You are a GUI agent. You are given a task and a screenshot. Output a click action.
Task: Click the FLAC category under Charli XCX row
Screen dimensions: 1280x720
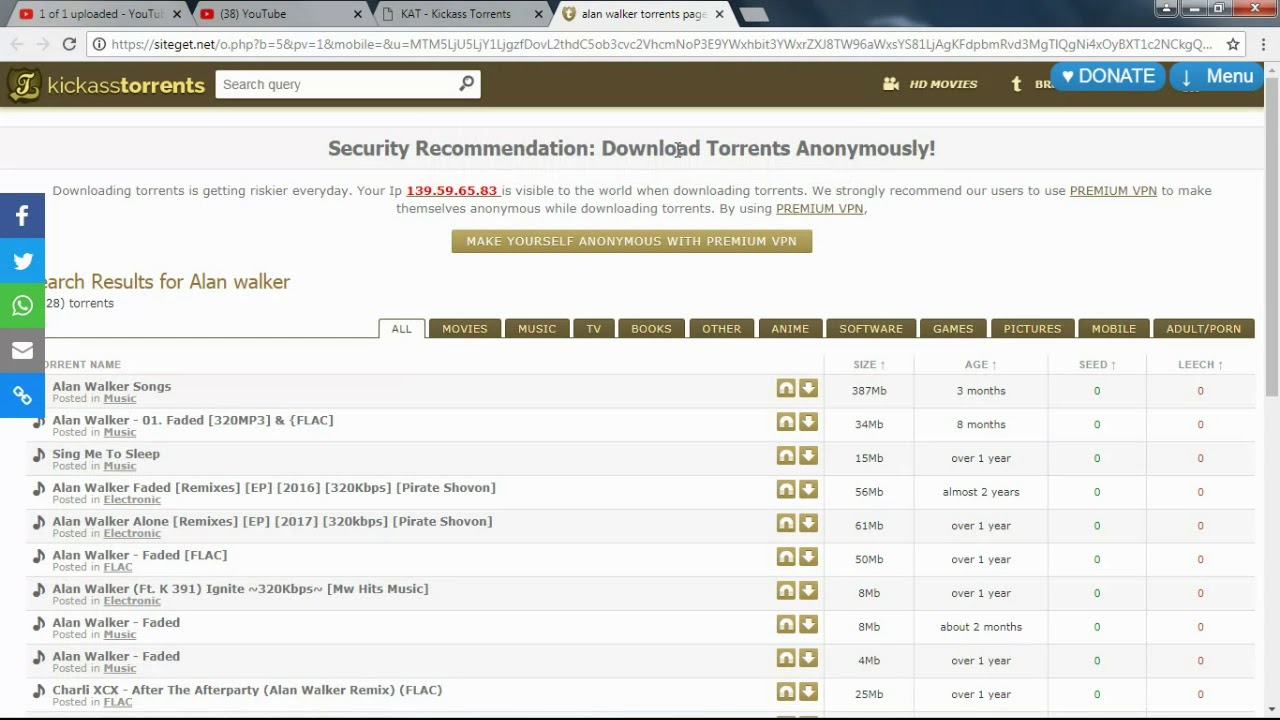(x=118, y=702)
